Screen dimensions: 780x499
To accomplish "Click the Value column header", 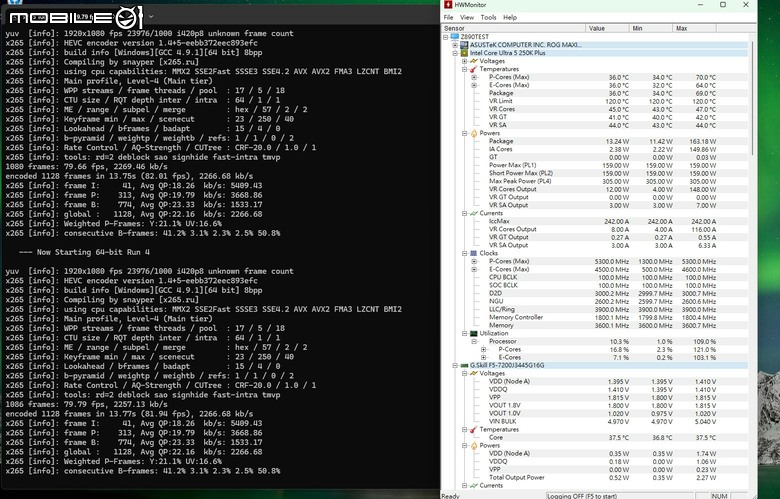I will [x=607, y=28].
